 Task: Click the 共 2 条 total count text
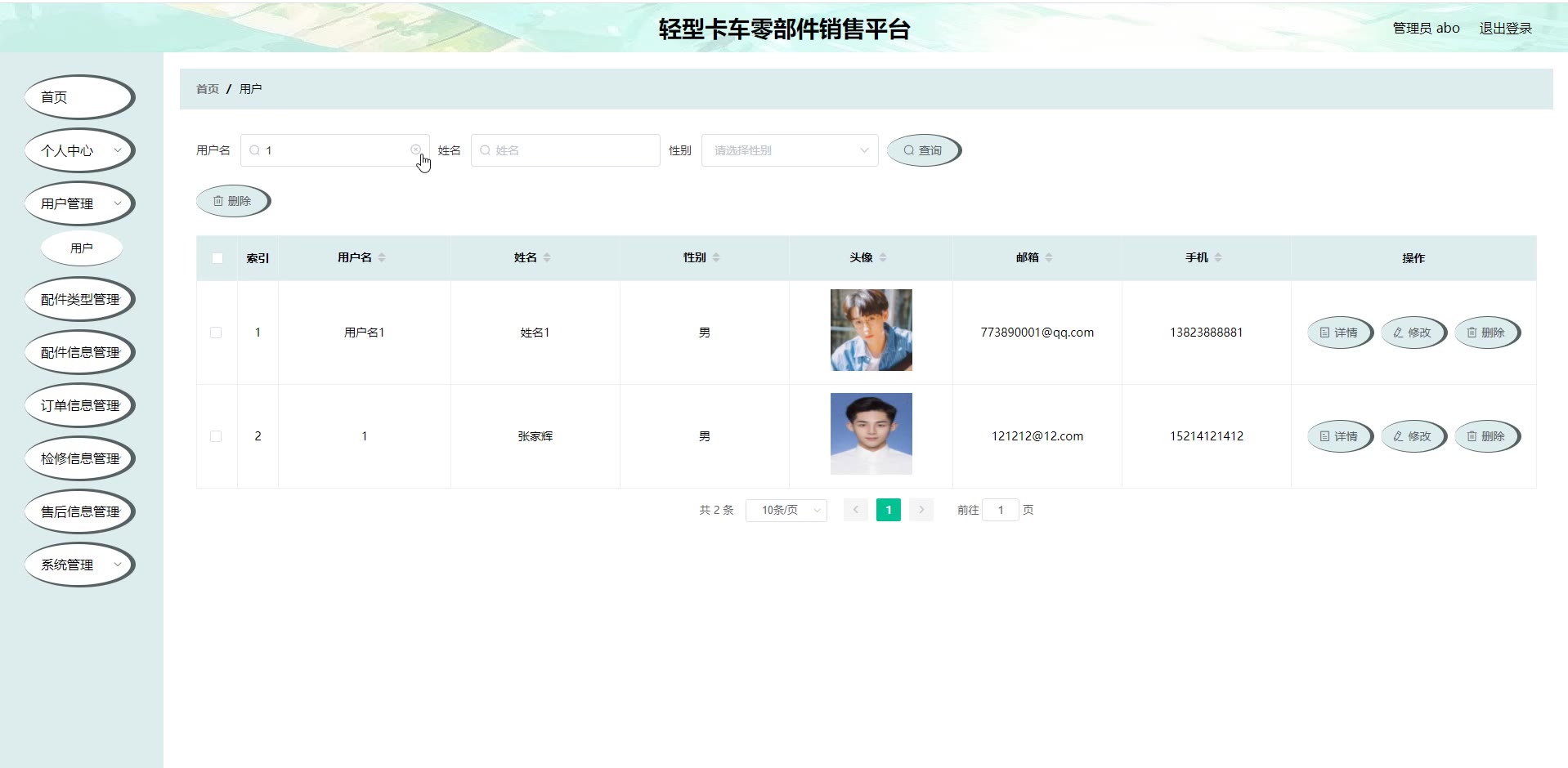(716, 510)
